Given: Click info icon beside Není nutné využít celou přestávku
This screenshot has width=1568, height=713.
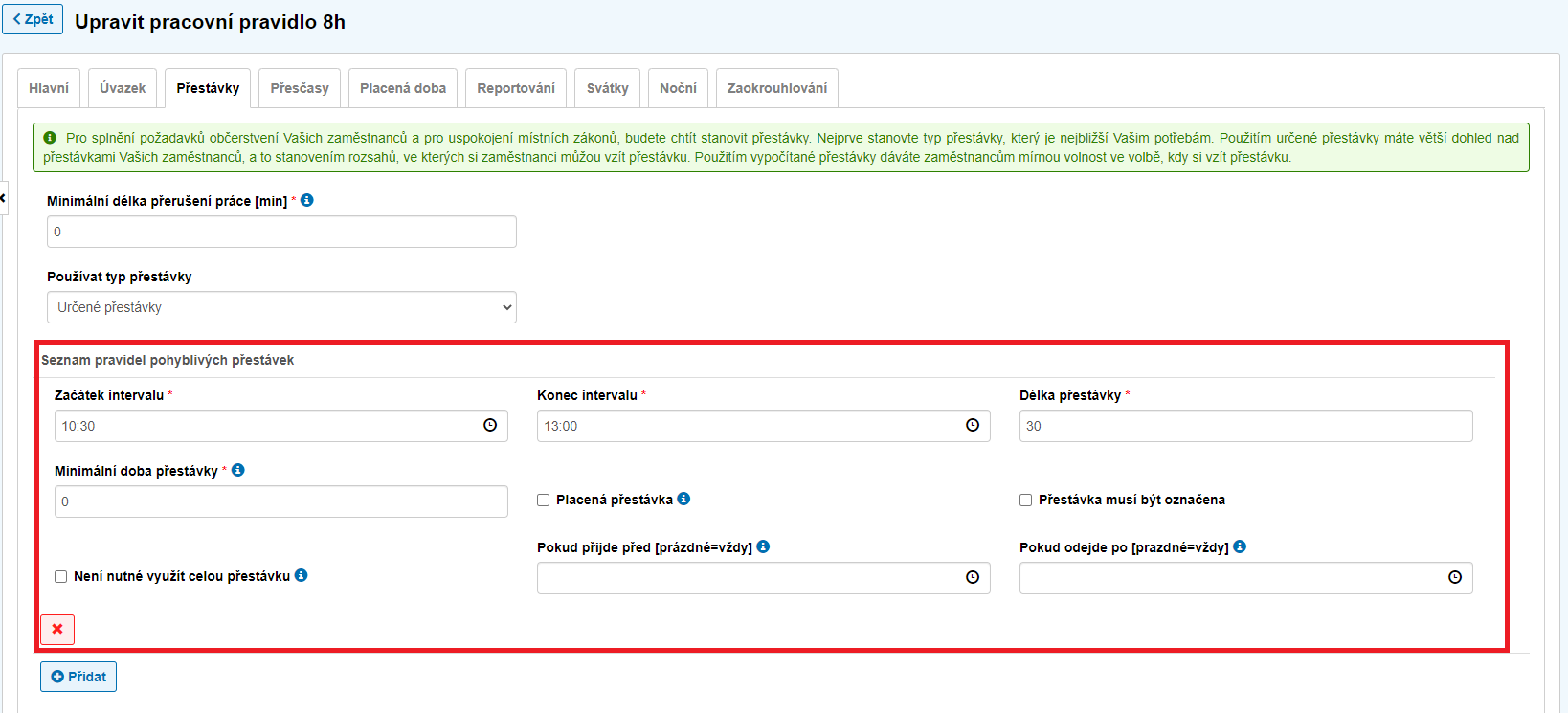Looking at the screenshot, I should coord(302,575).
